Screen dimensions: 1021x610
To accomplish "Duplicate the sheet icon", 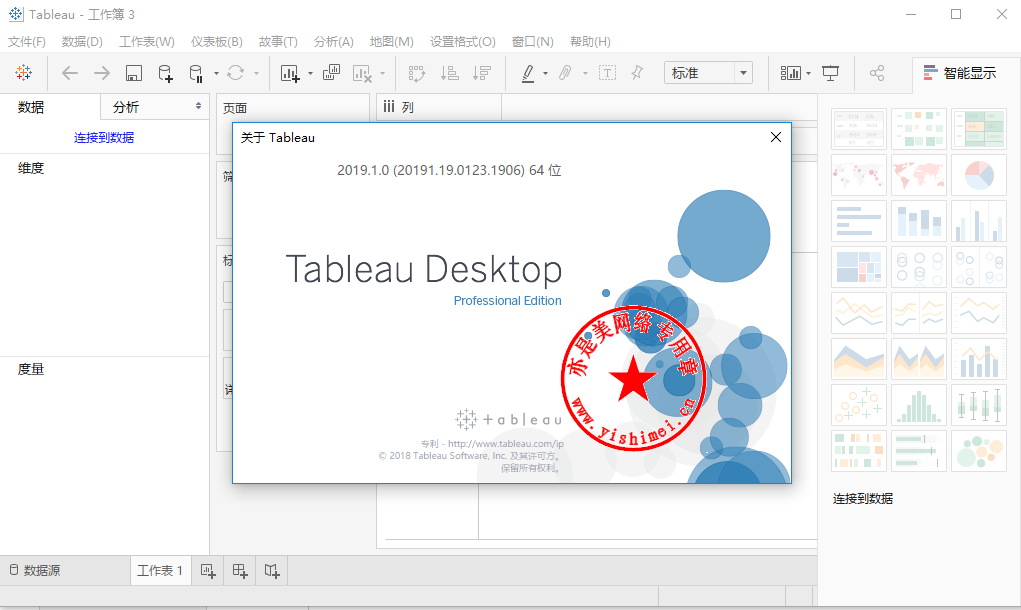I will coord(331,72).
